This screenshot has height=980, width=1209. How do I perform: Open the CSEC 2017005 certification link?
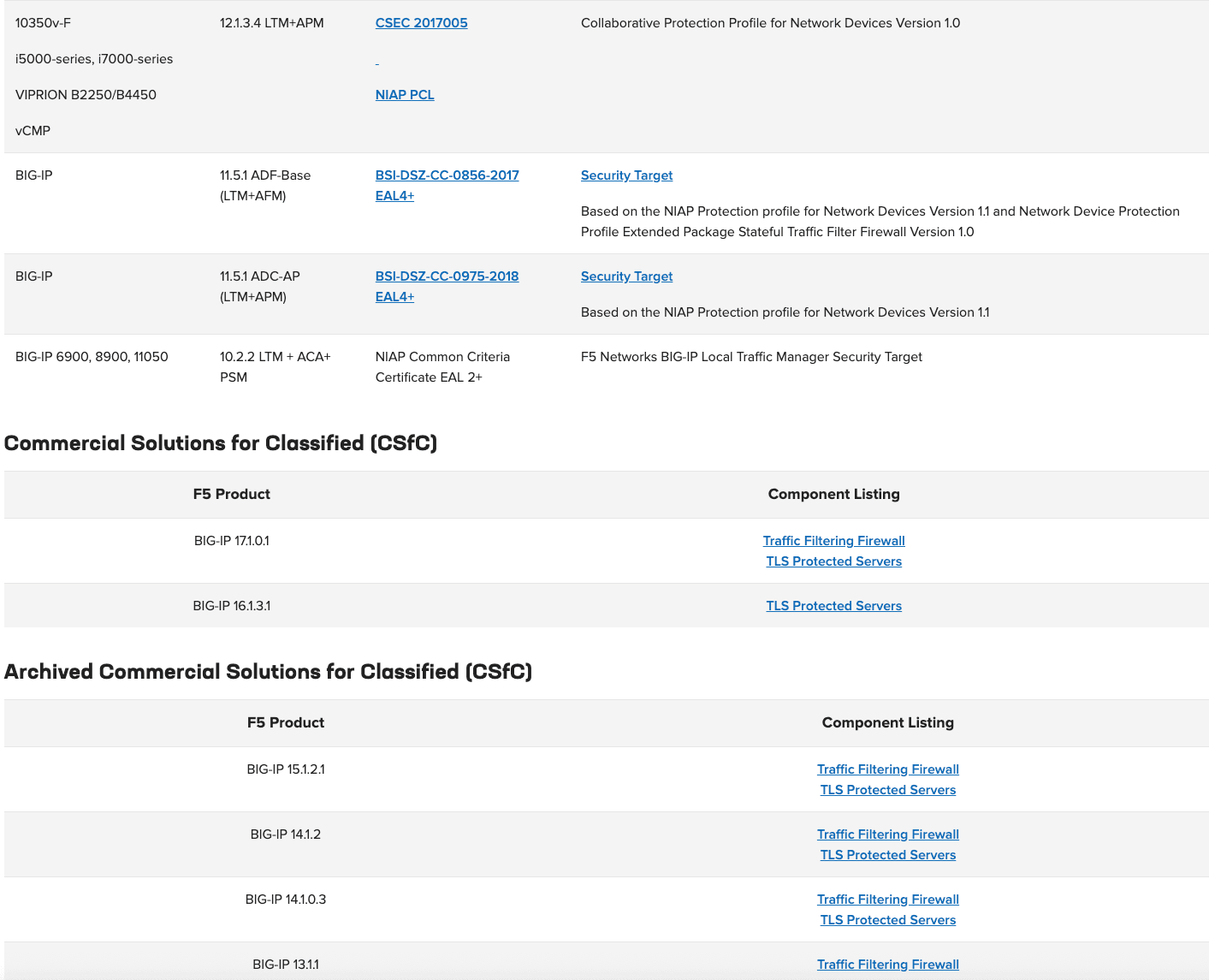pos(421,23)
